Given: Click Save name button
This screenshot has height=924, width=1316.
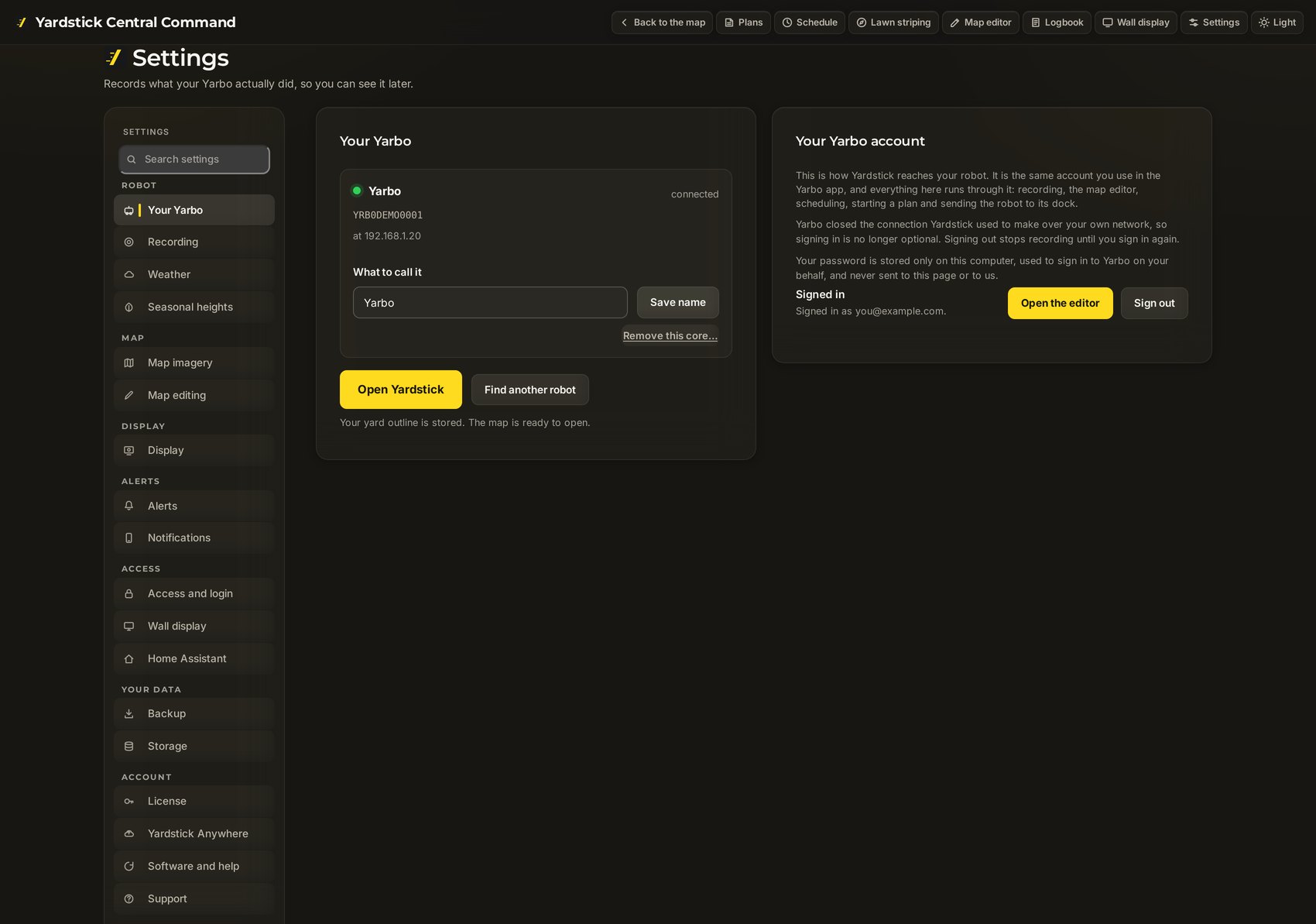Looking at the screenshot, I should coord(678,303).
